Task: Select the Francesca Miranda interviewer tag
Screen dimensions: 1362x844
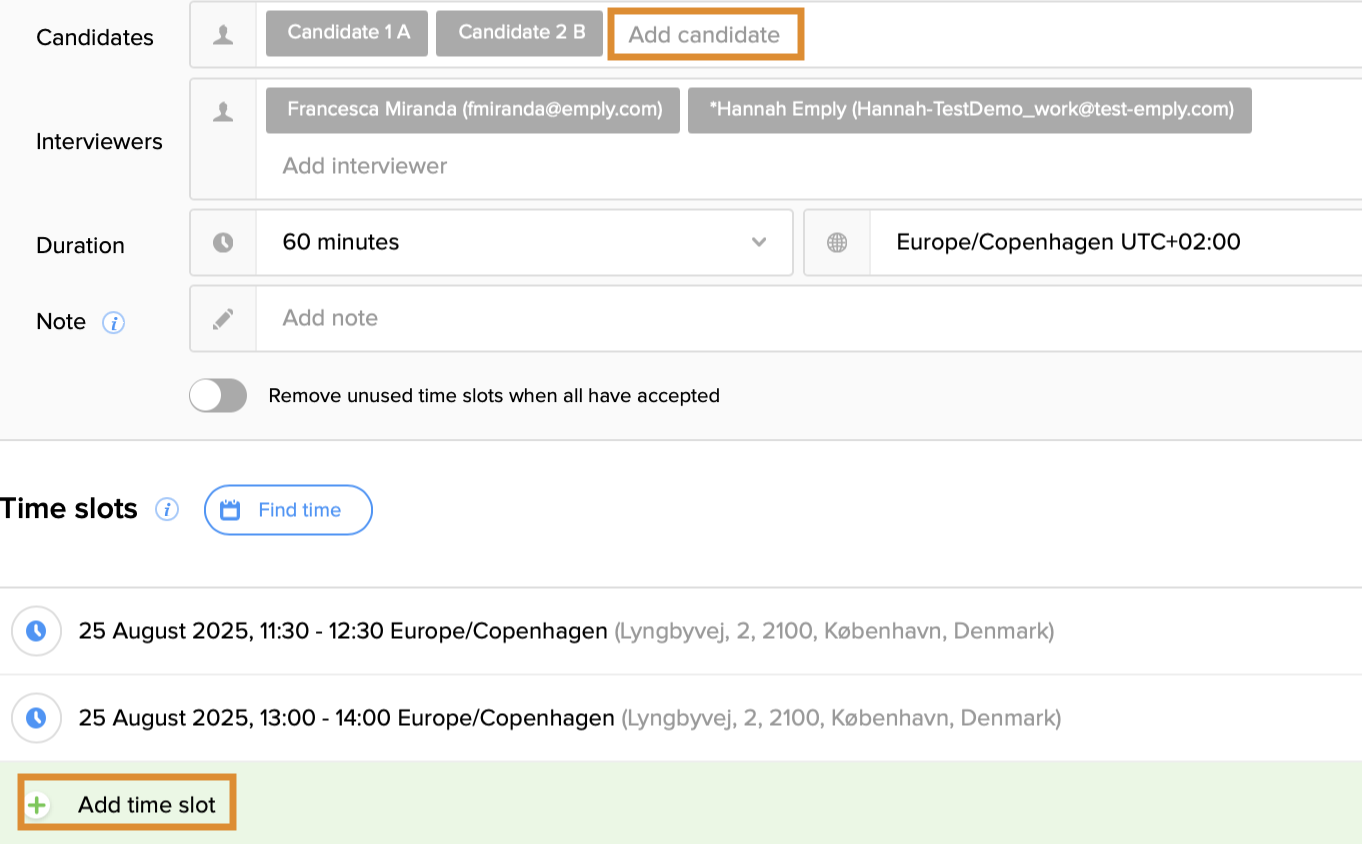Action: [x=473, y=110]
